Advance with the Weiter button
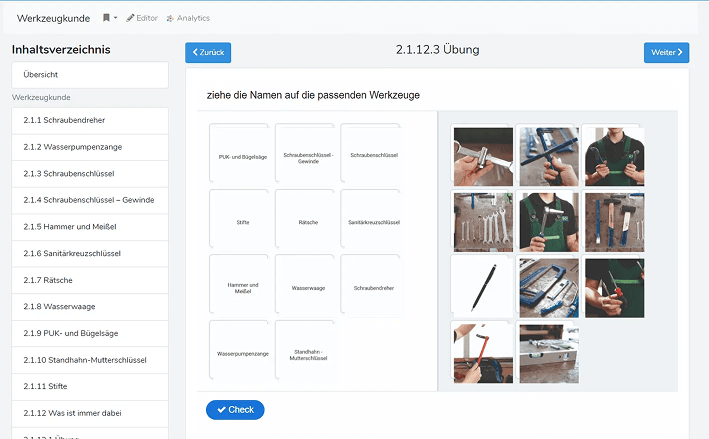709x439 pixels. [x=666, y=52]
